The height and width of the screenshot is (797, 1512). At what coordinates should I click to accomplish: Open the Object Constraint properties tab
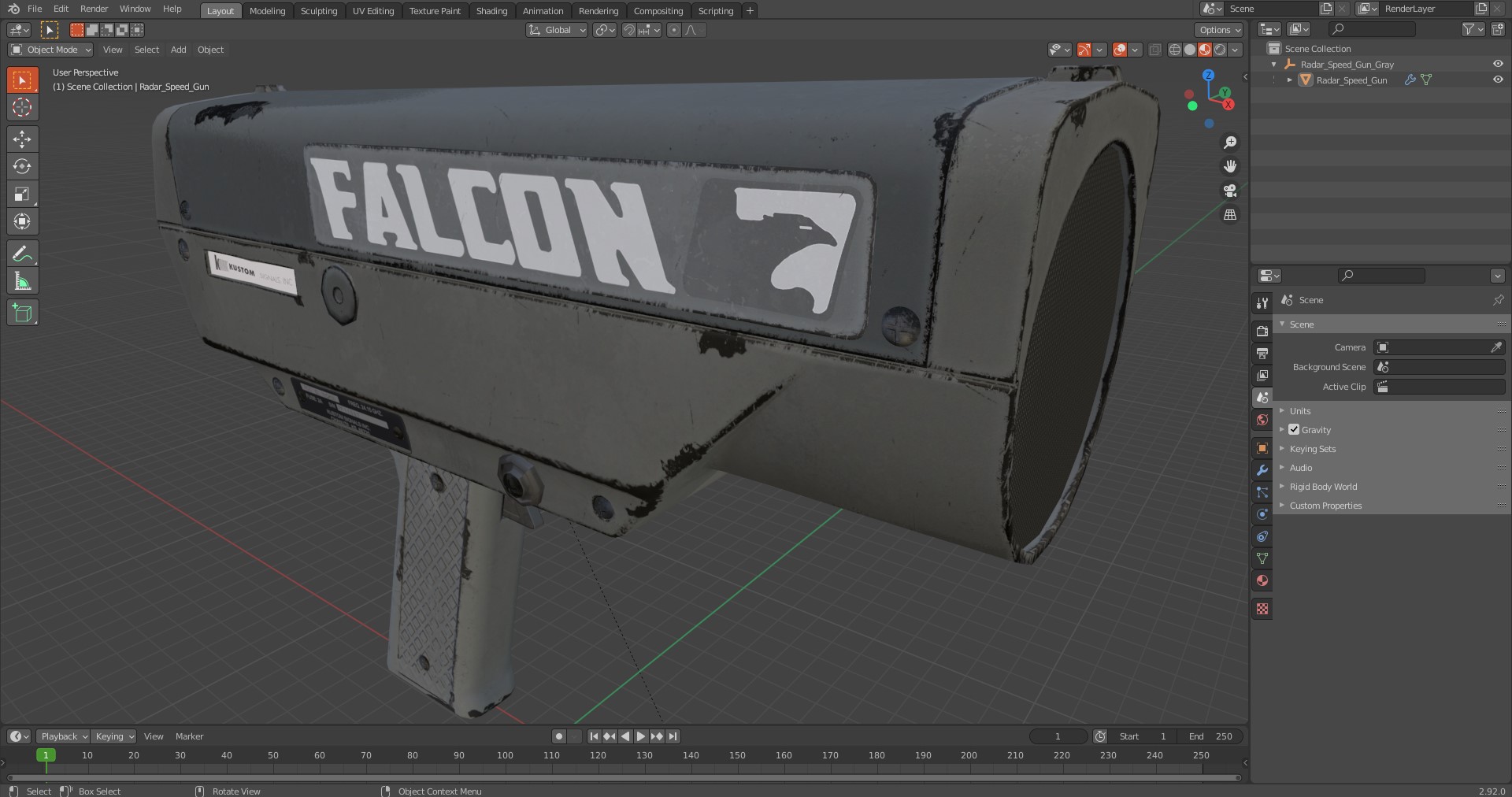1262,536
